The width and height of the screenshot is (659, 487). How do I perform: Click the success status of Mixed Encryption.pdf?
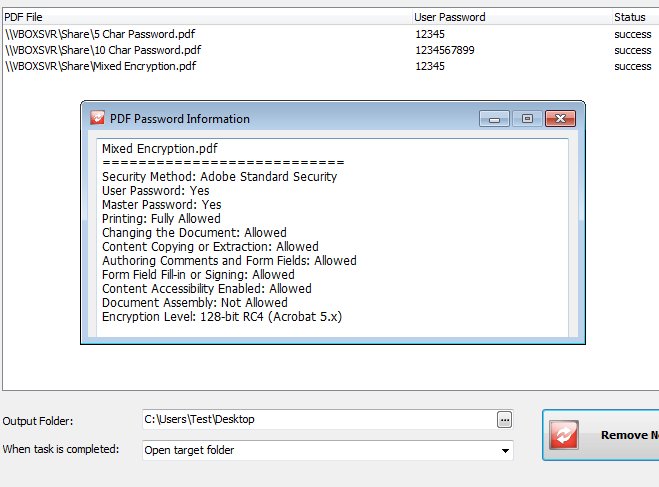[x=633, y=66]
